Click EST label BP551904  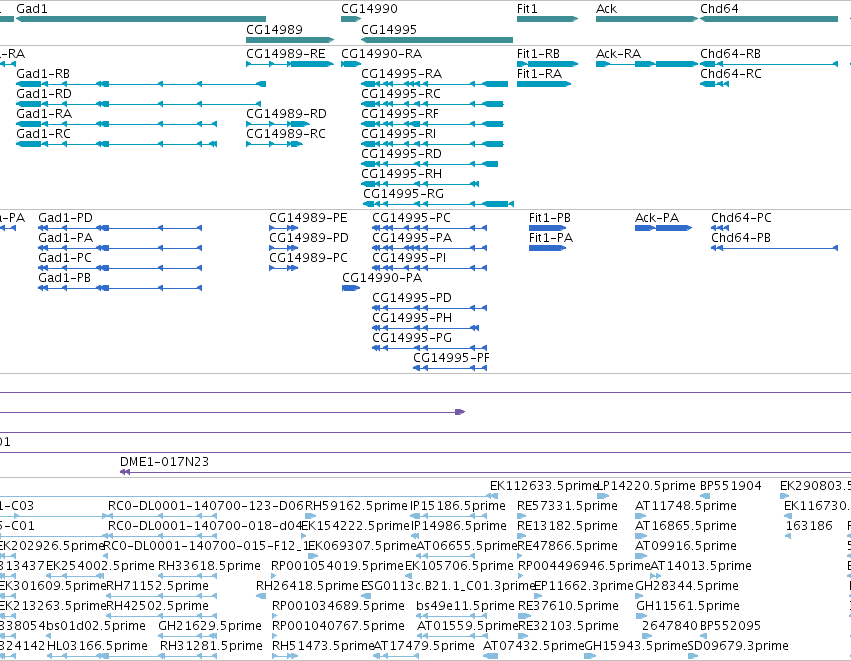click(x=731, y=486)
